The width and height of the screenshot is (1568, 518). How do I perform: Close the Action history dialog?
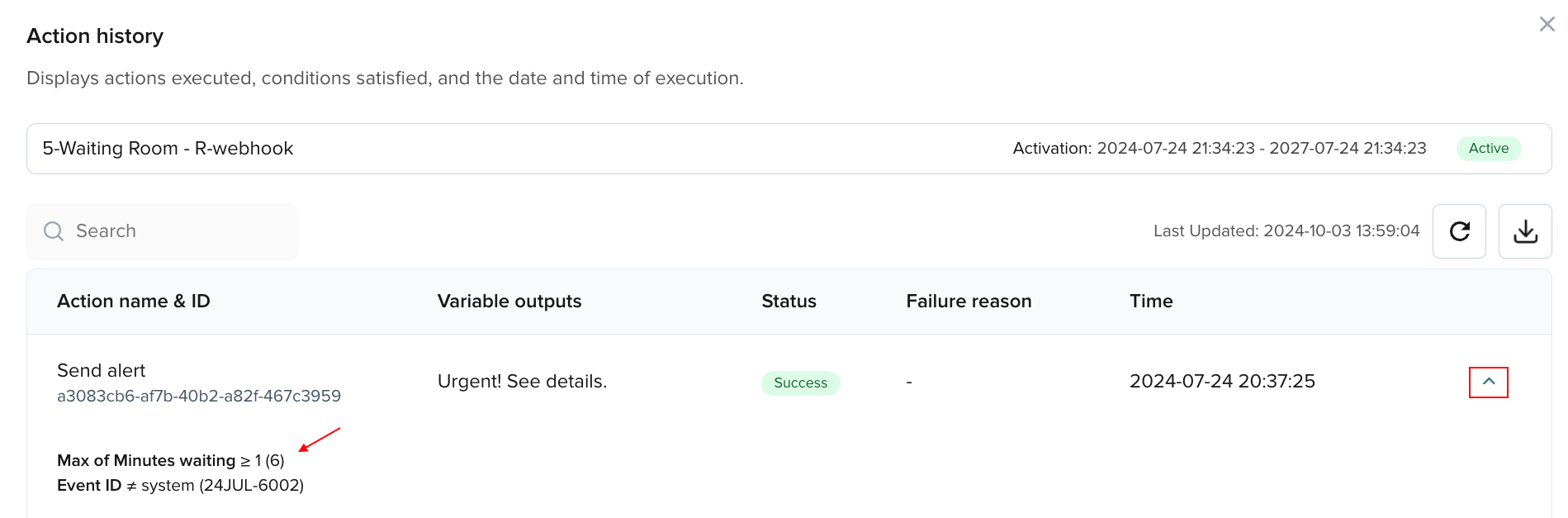(x=1547, y=25)
